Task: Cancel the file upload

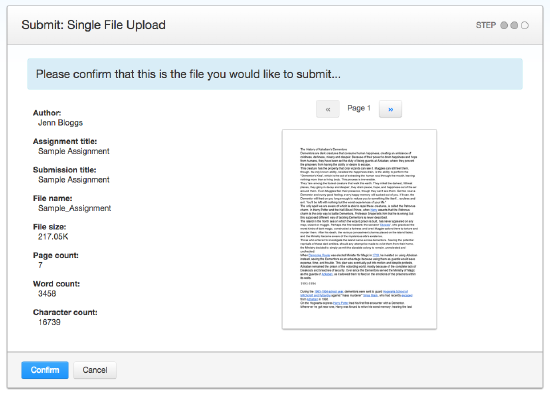Action: [x=95, y=370]
